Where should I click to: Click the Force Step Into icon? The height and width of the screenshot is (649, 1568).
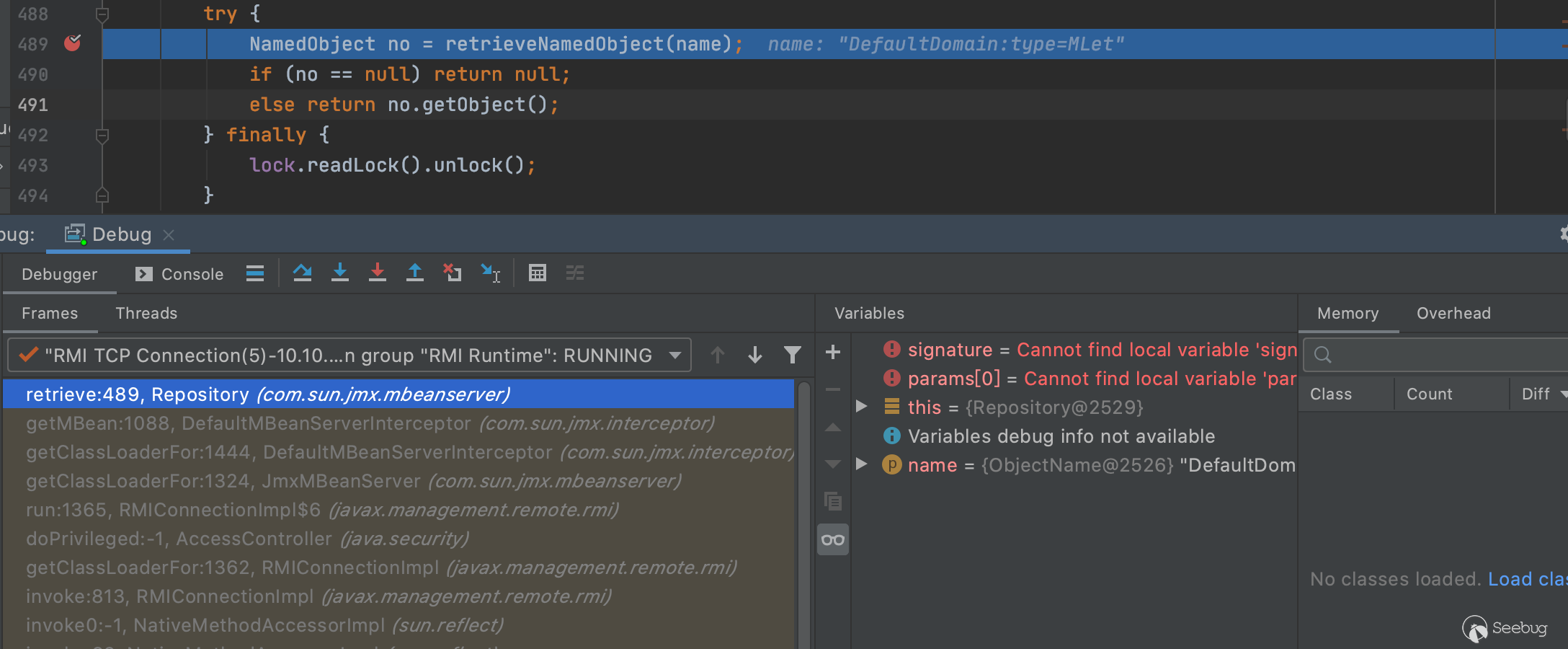(378, 273)
